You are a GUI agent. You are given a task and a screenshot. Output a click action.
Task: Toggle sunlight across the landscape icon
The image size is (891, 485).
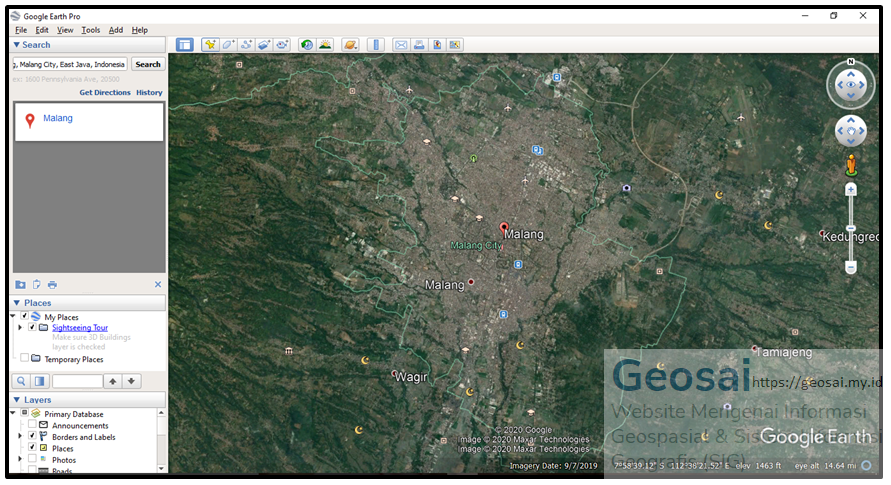coord(325,45)
